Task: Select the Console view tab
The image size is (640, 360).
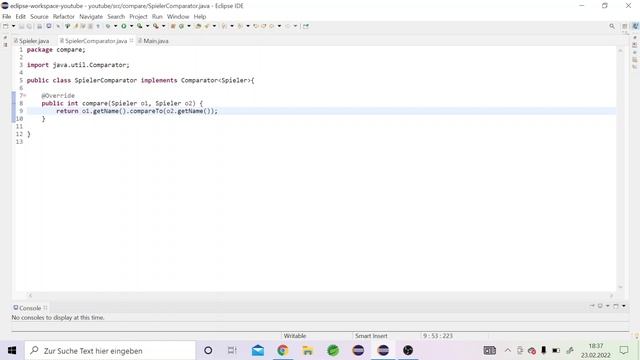Action: point(30,308)
